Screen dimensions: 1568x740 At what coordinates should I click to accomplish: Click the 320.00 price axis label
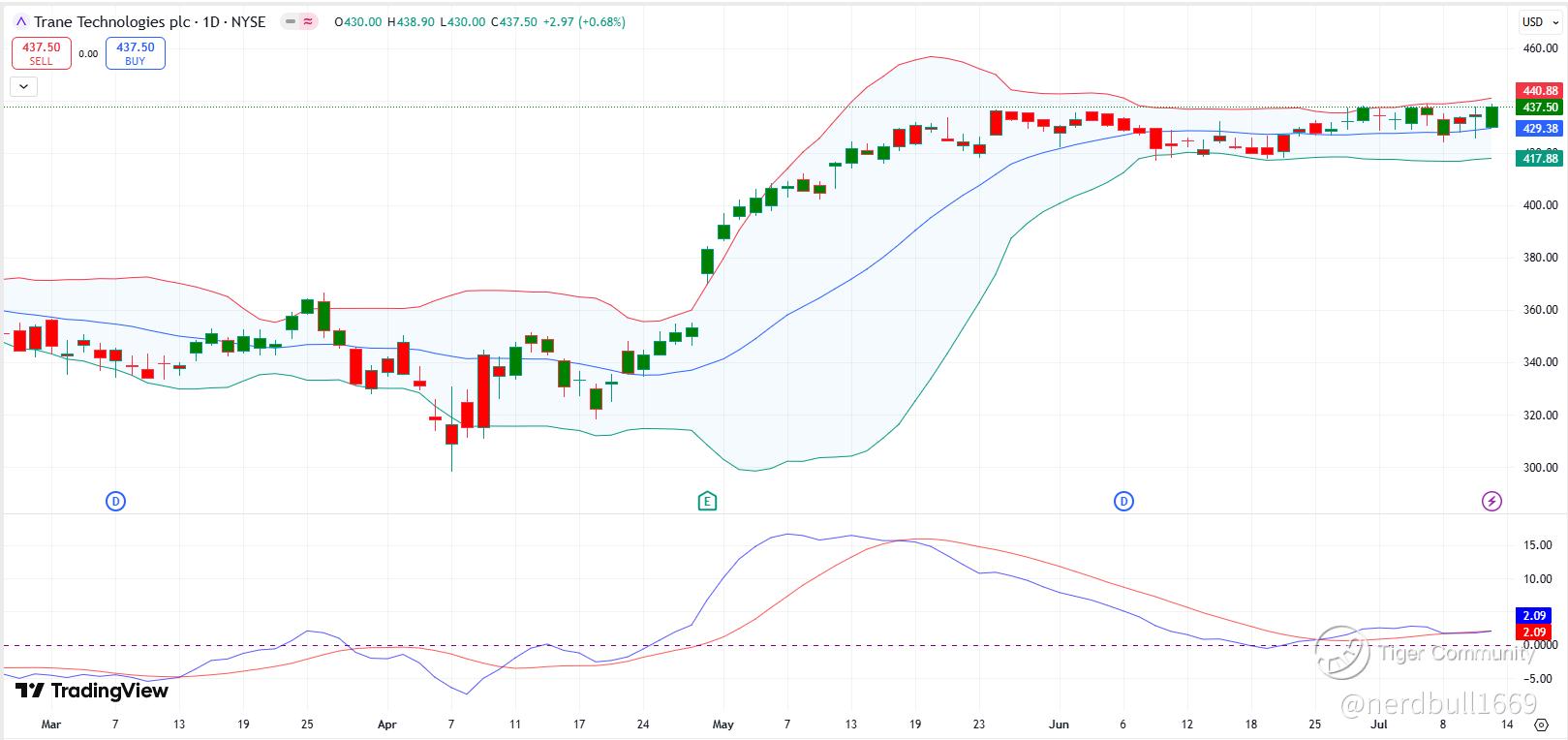(1540, 416)
